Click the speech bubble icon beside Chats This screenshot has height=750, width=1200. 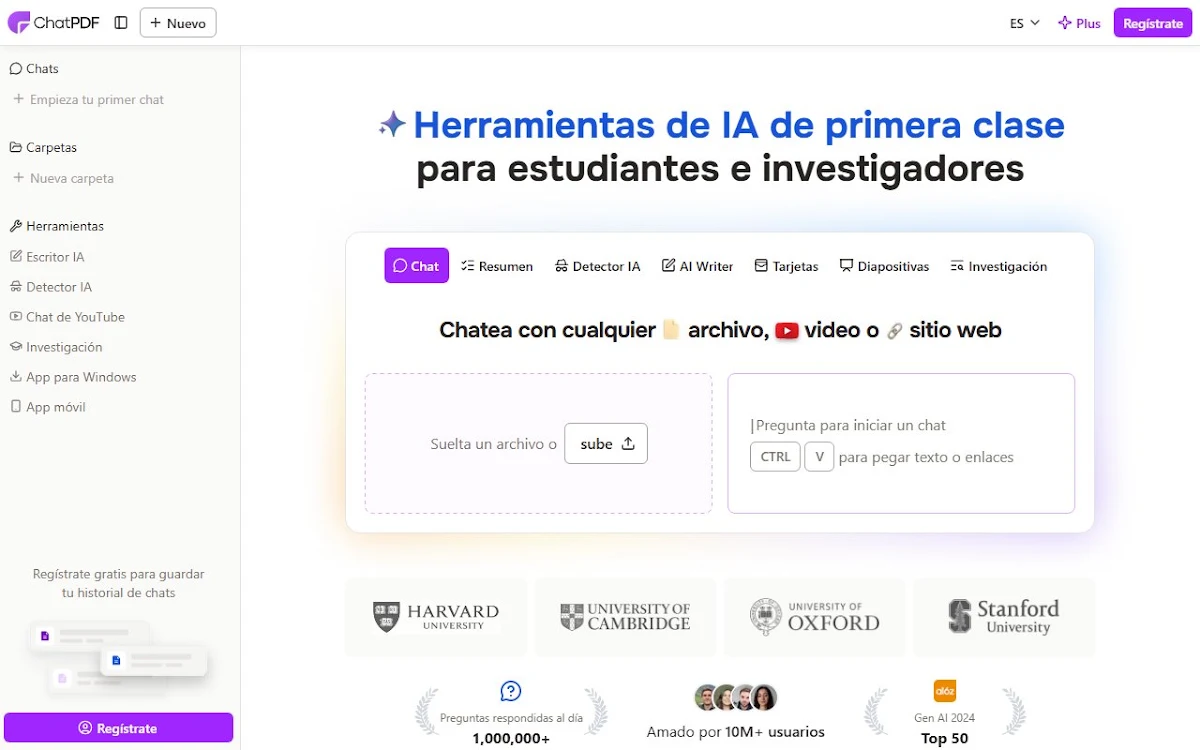pyautogui.click(x=15, y=69)
